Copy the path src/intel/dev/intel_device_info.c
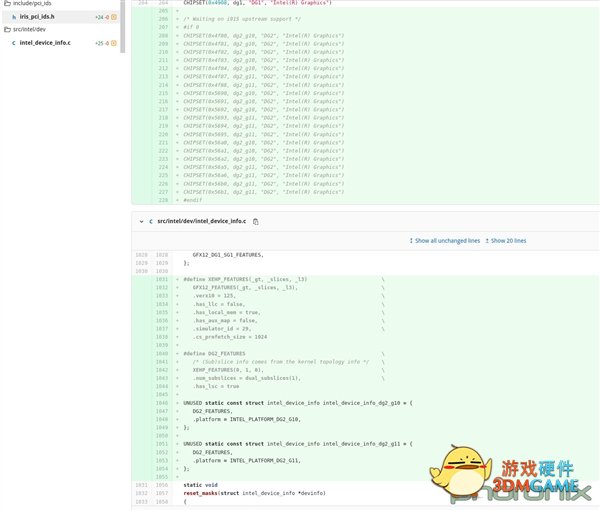This screenshot has width=600, height=511. tap(256, 222)
